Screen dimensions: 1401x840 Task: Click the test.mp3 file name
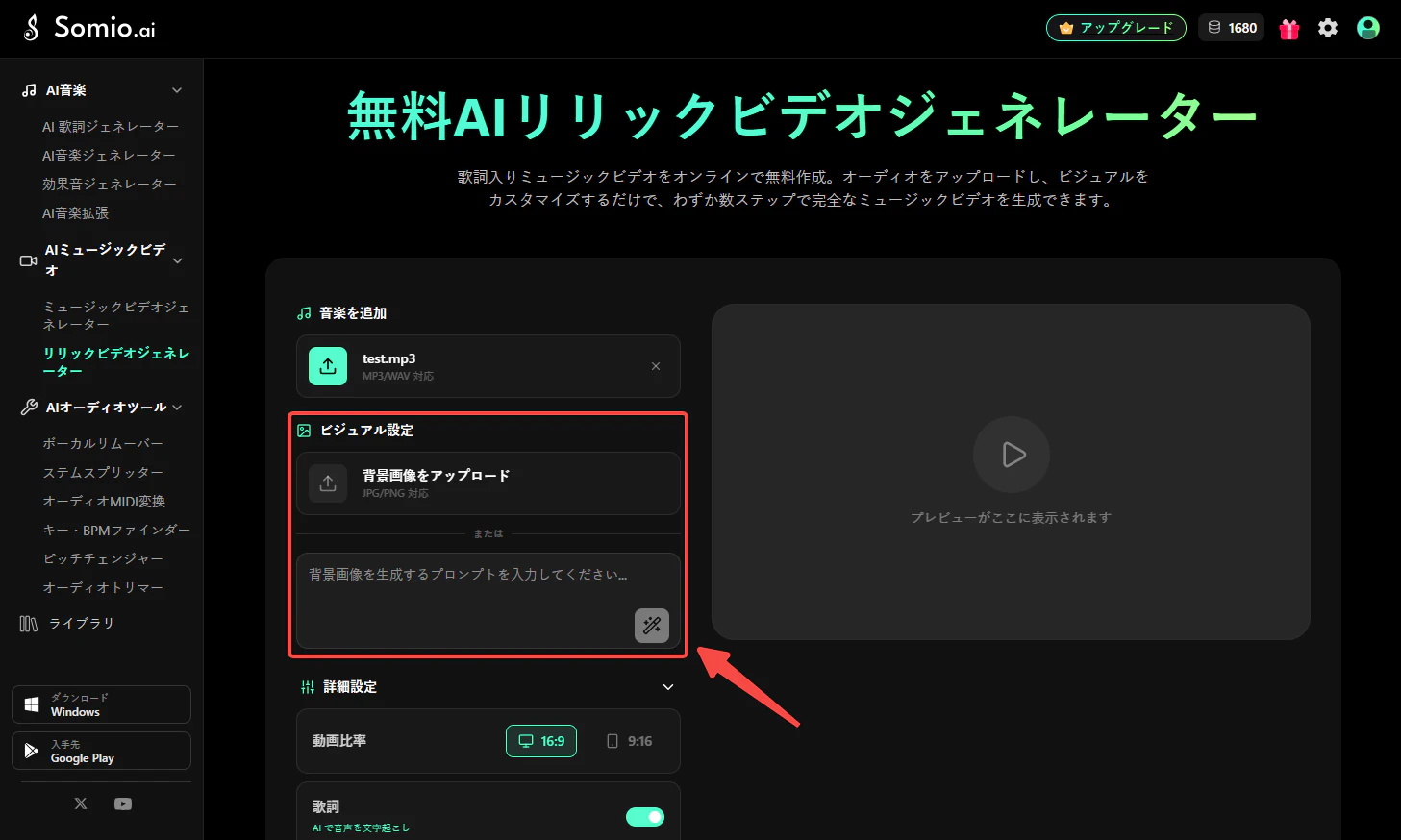point(388,358)
